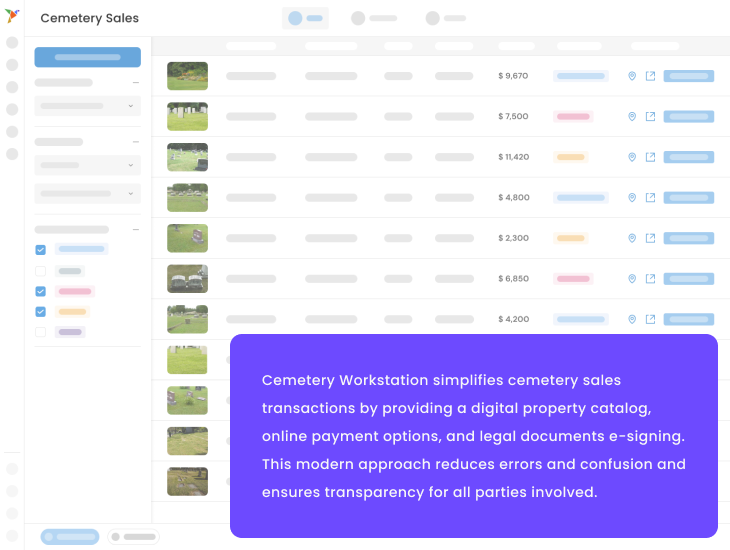This screenshot has width=730, height=550.
Task: Open external link icon in $9,670 row
Action: [x=650, y=76]
